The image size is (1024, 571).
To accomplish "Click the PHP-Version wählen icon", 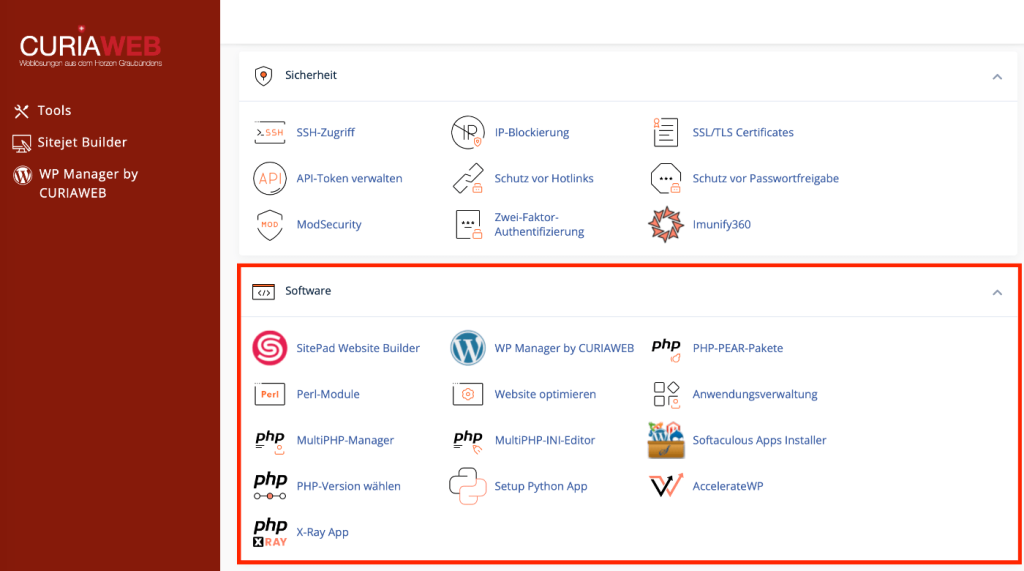I will point(270,487).
